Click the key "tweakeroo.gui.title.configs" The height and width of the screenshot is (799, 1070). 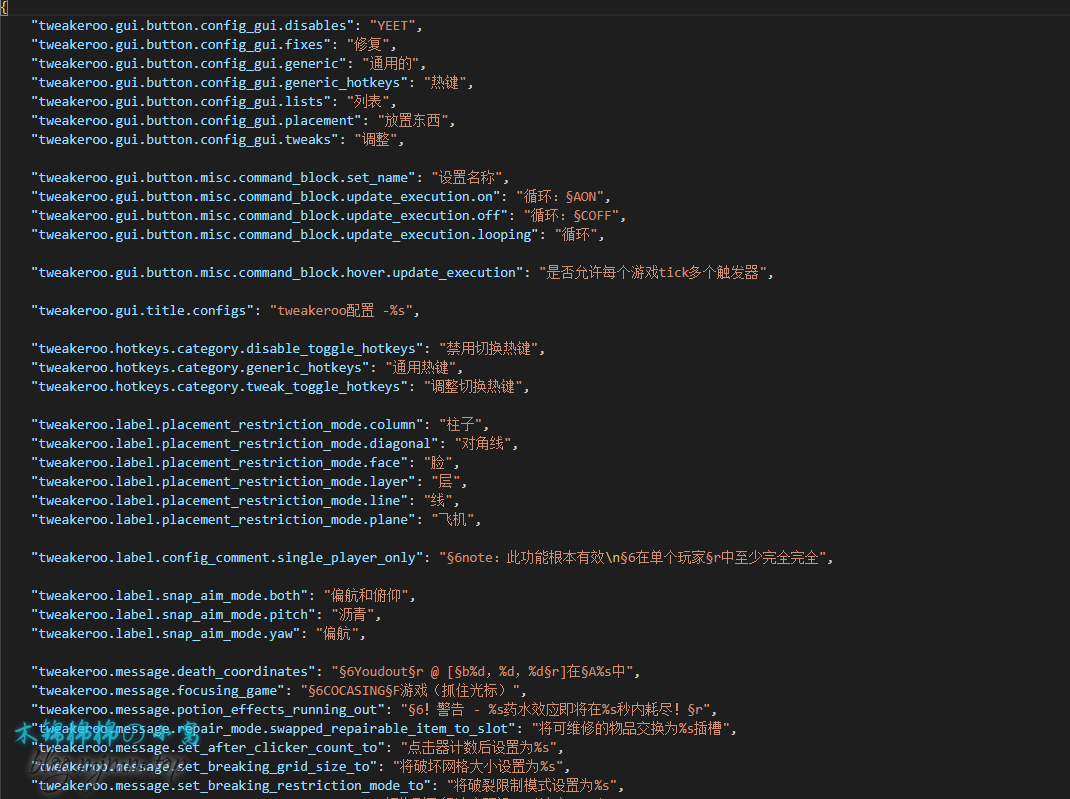point(142,311)
